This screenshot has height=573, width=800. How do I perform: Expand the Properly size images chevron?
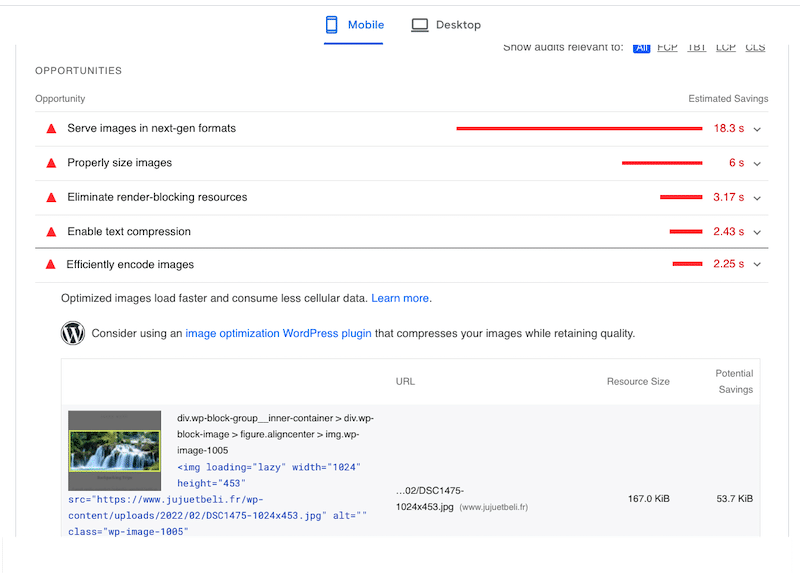[x=757, y=164]
